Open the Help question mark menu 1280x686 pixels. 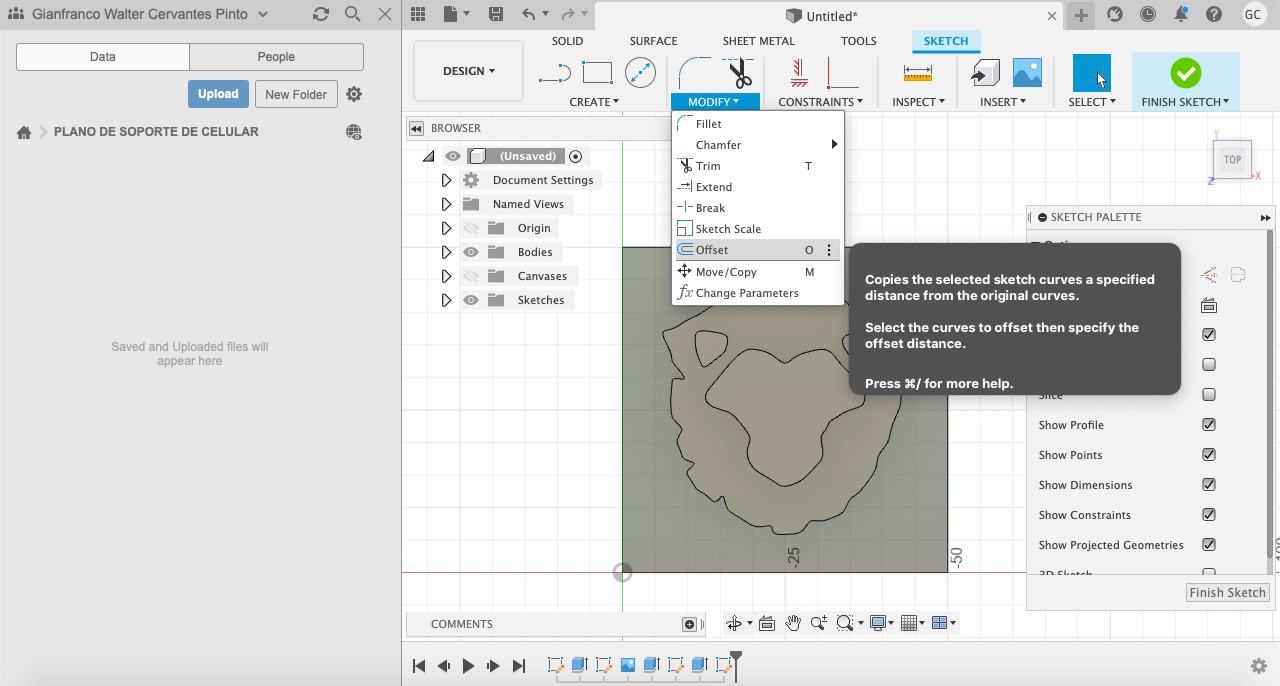point(1214,15)
